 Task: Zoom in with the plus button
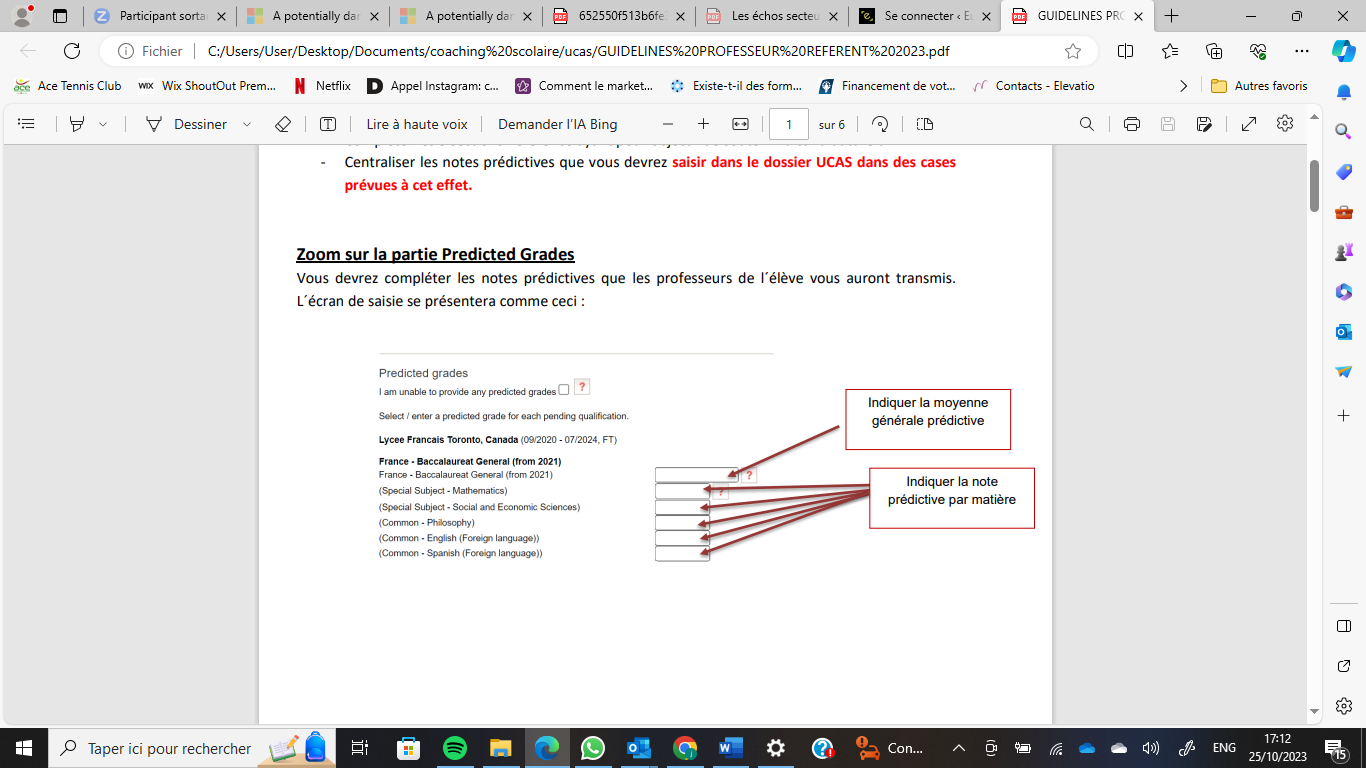(x=703, y=124)
